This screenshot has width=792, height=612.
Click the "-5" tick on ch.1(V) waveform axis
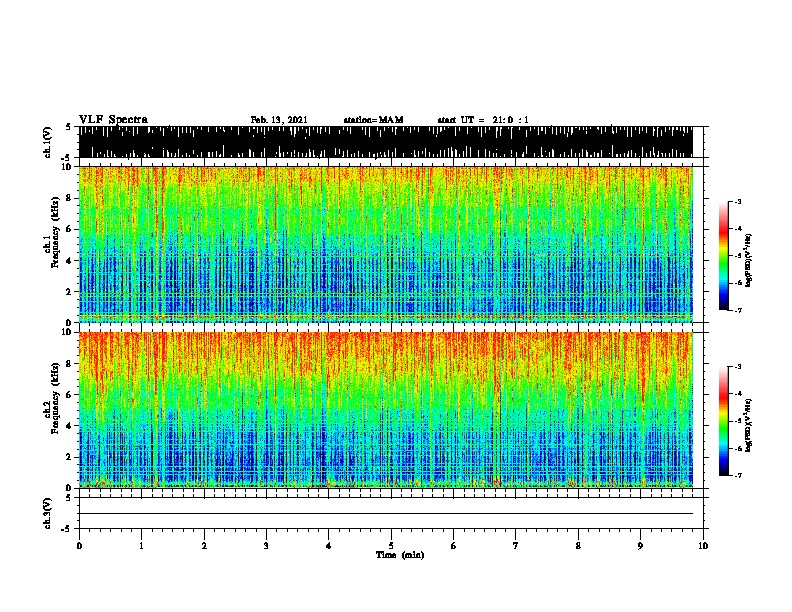(67, 158)
